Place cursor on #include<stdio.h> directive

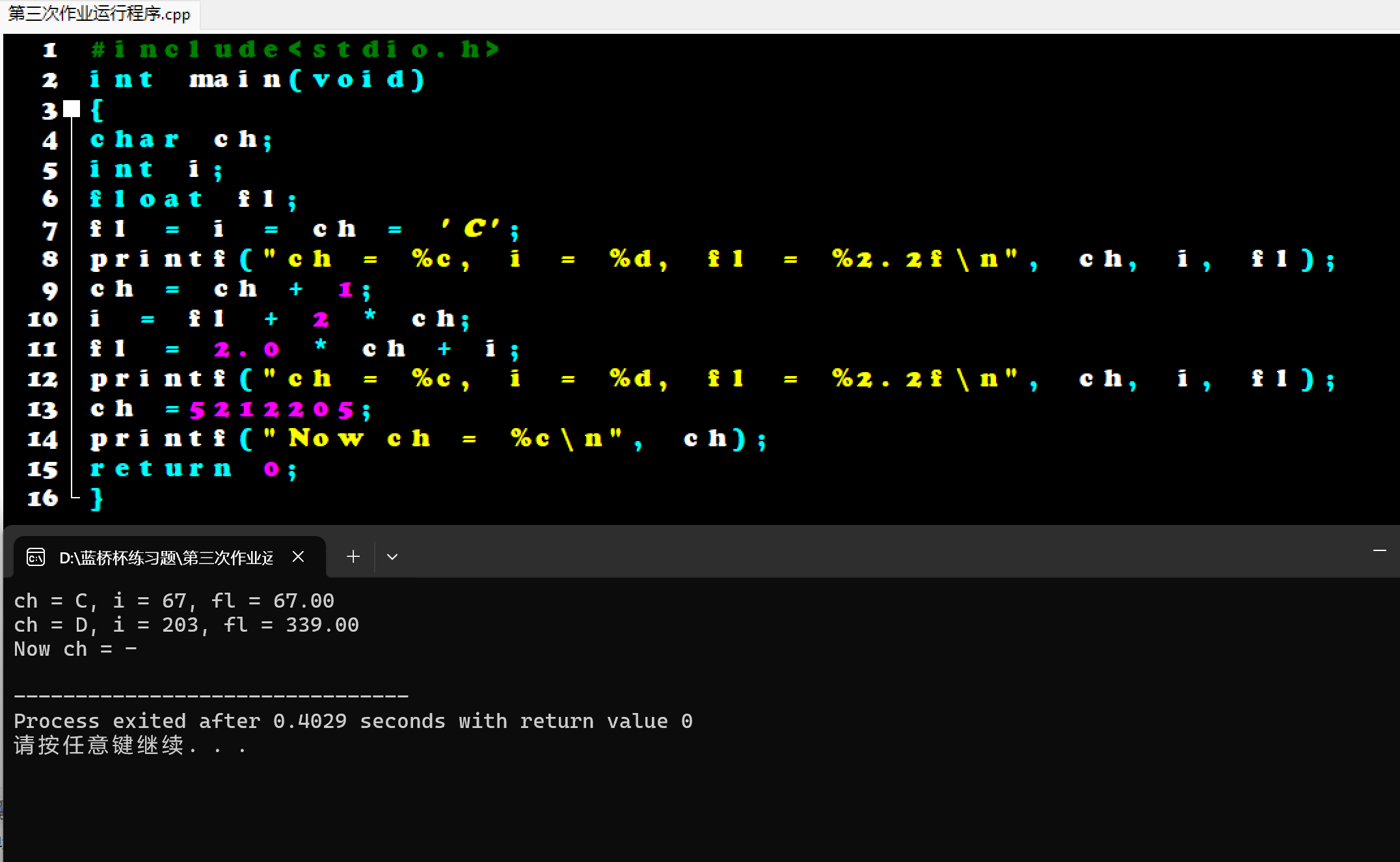coord(295,49)
